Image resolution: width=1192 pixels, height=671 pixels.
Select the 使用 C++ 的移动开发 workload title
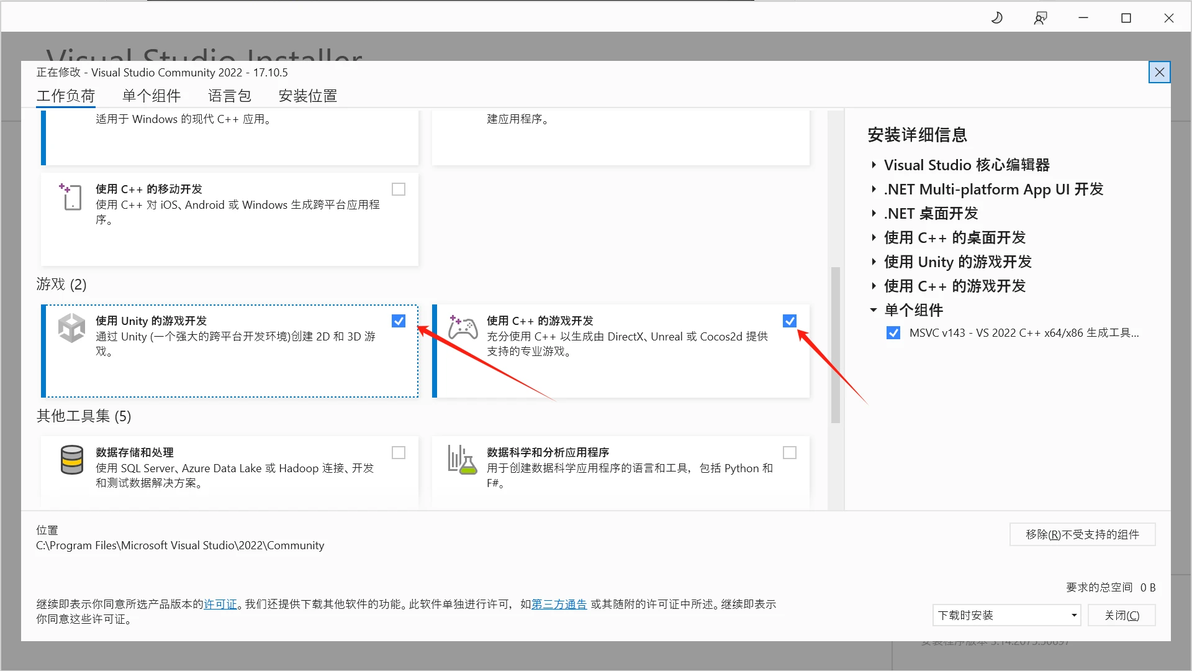(x=149, y=189)
